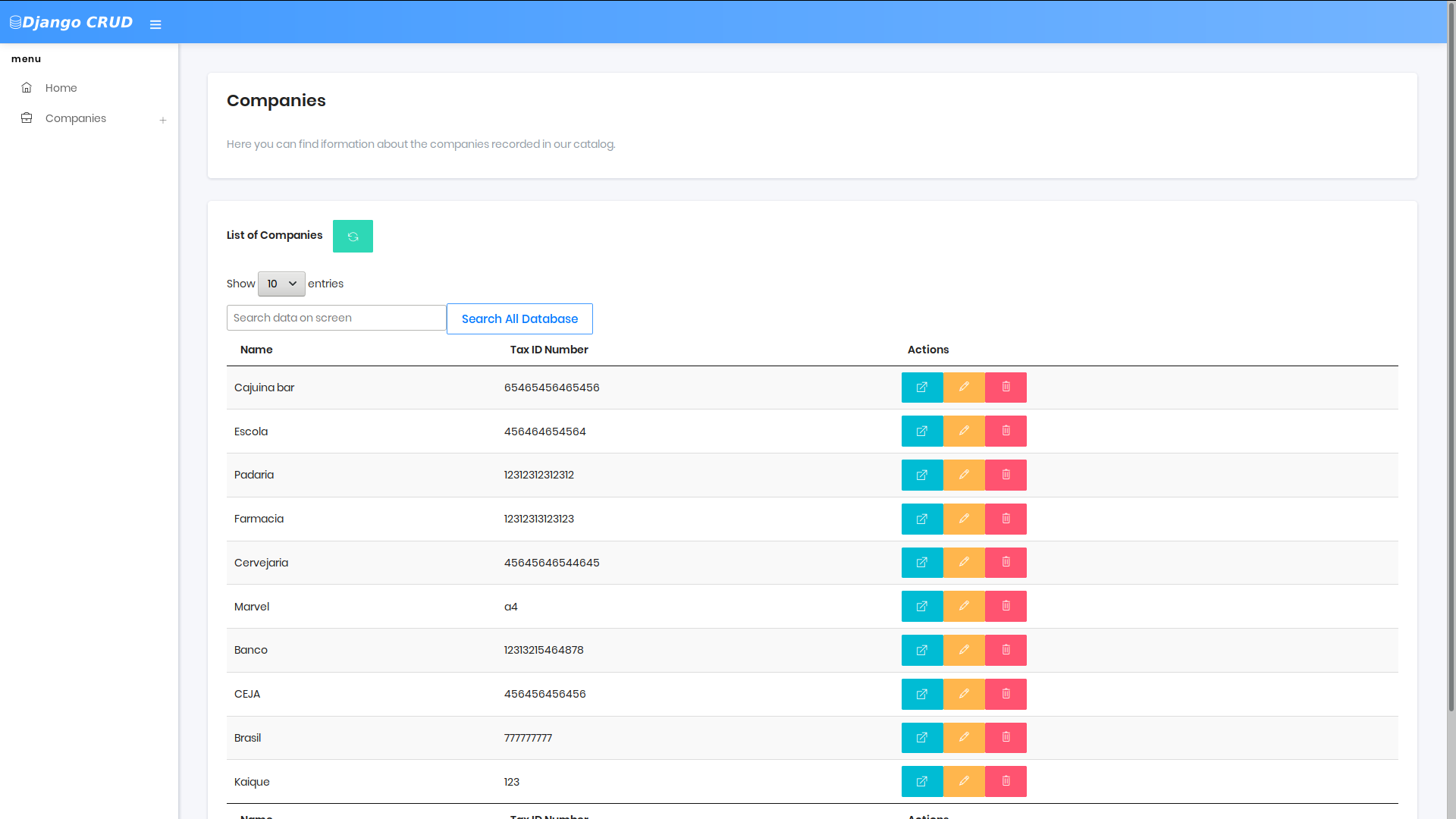The height and width of the screenshot is (819, 1456).
Task: Edit the Banco company record
Action: [964, 650]
